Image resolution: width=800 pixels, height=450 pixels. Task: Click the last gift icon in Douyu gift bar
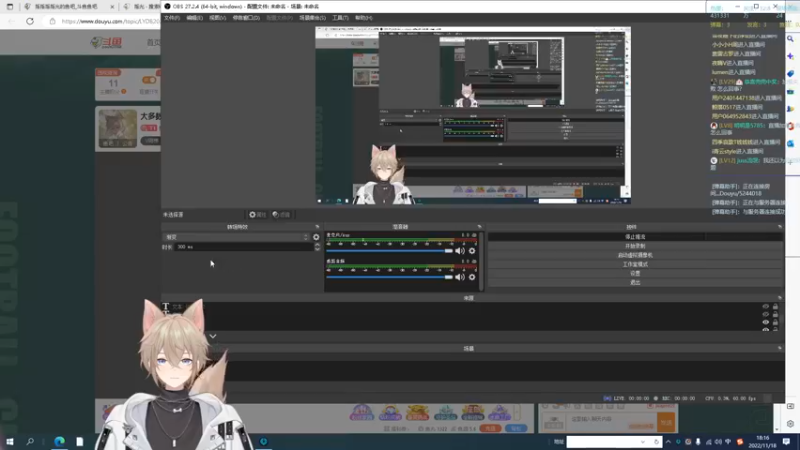tap(499, 412)
